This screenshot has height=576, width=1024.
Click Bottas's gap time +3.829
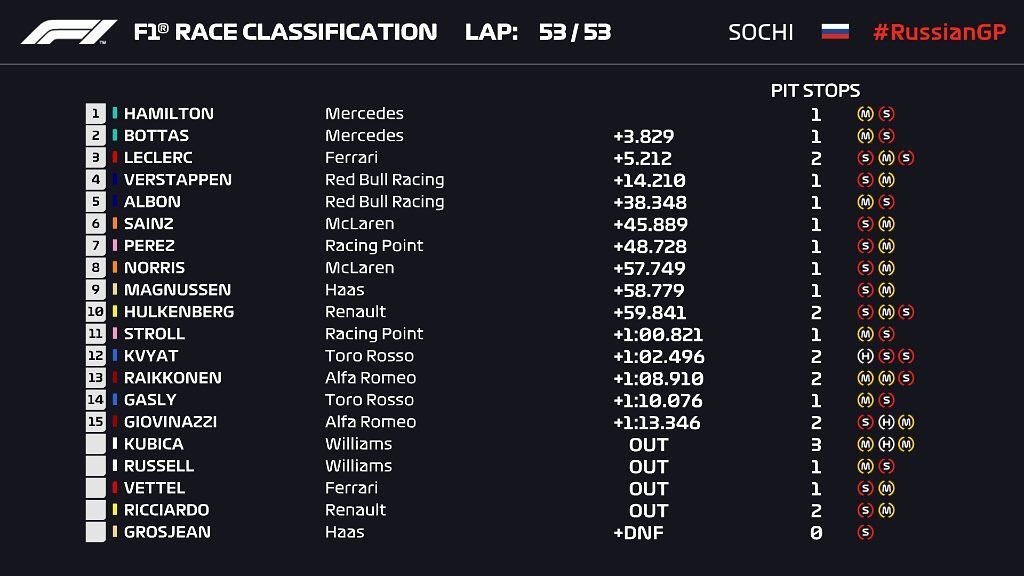tap(643, 136)
